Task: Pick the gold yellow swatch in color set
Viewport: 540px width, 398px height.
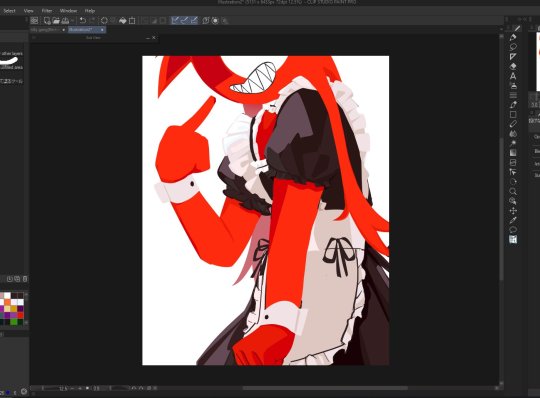Action: click(14, 309)
